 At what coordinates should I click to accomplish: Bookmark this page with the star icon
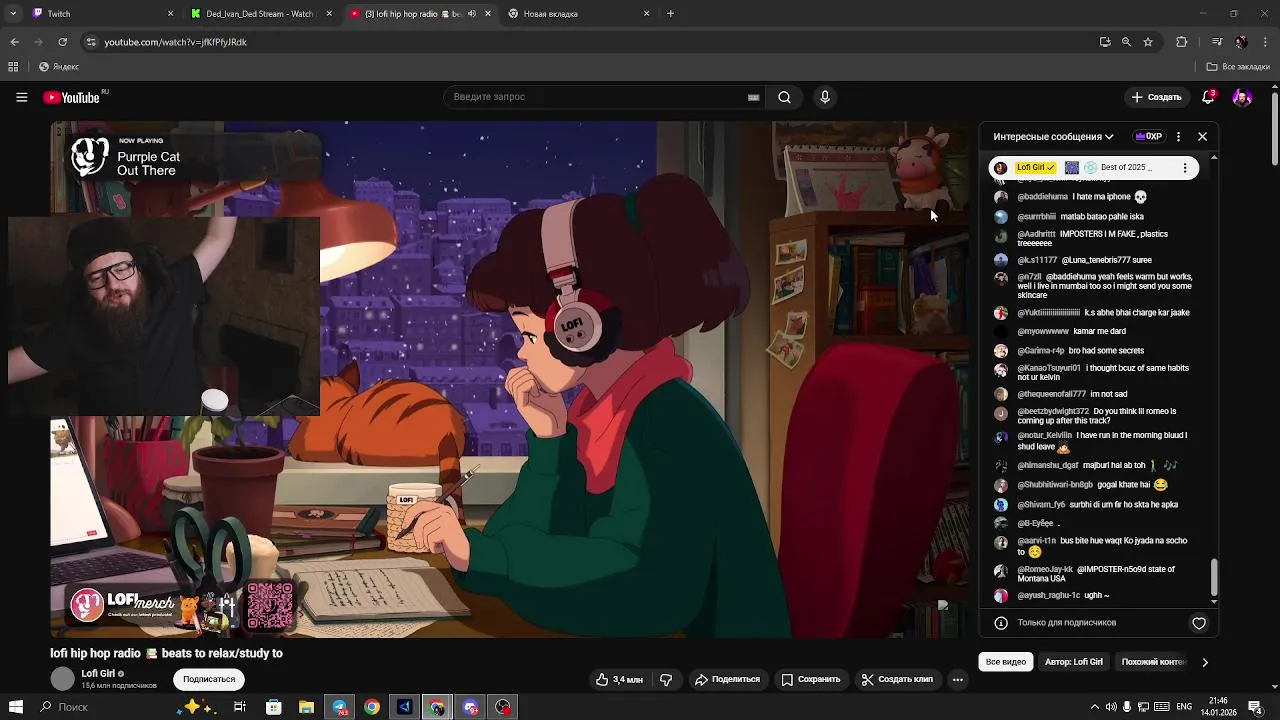click(x=1148, y=42)
